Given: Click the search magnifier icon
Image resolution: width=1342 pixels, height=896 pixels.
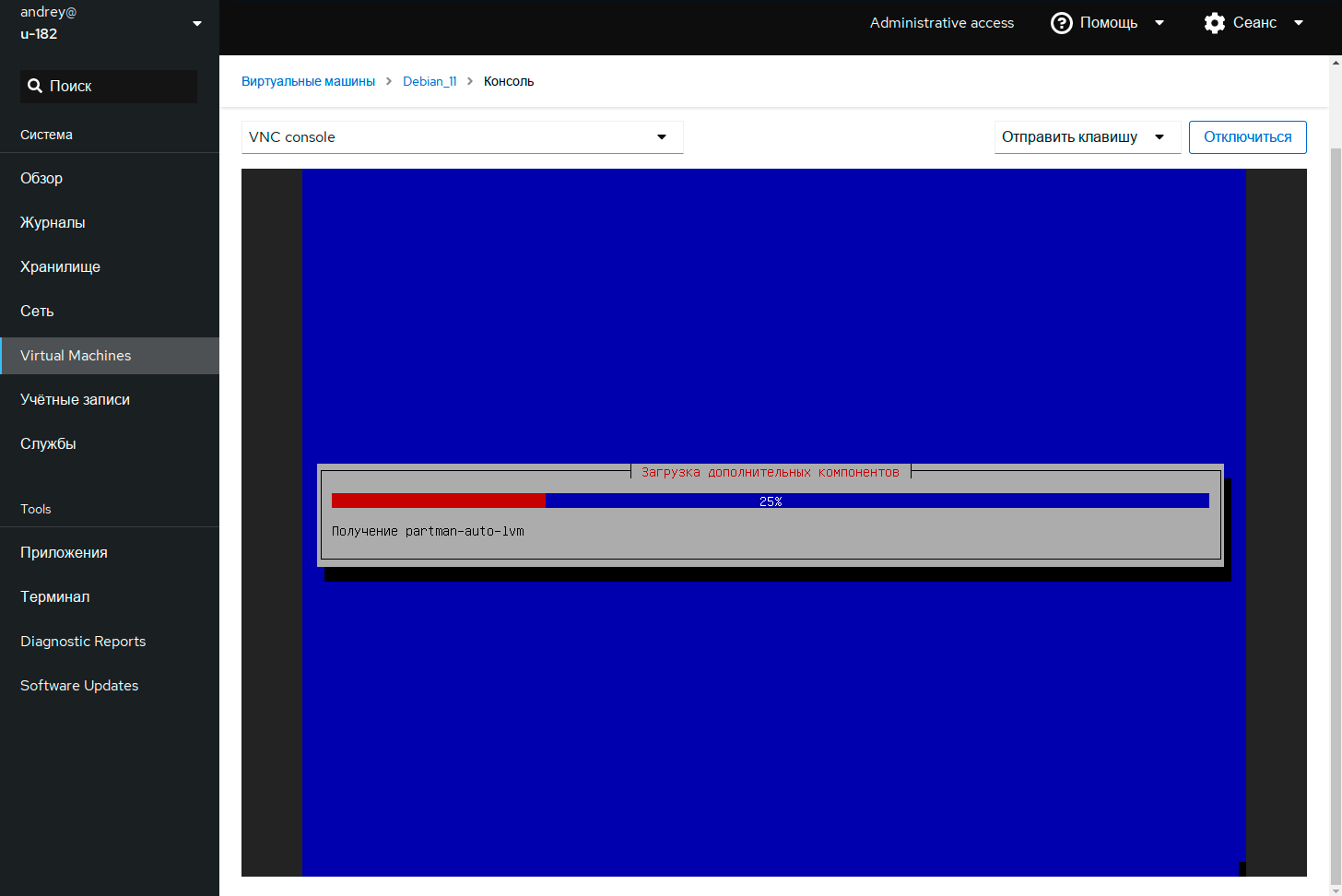Looking at the screenshot, I should [35, 86].
